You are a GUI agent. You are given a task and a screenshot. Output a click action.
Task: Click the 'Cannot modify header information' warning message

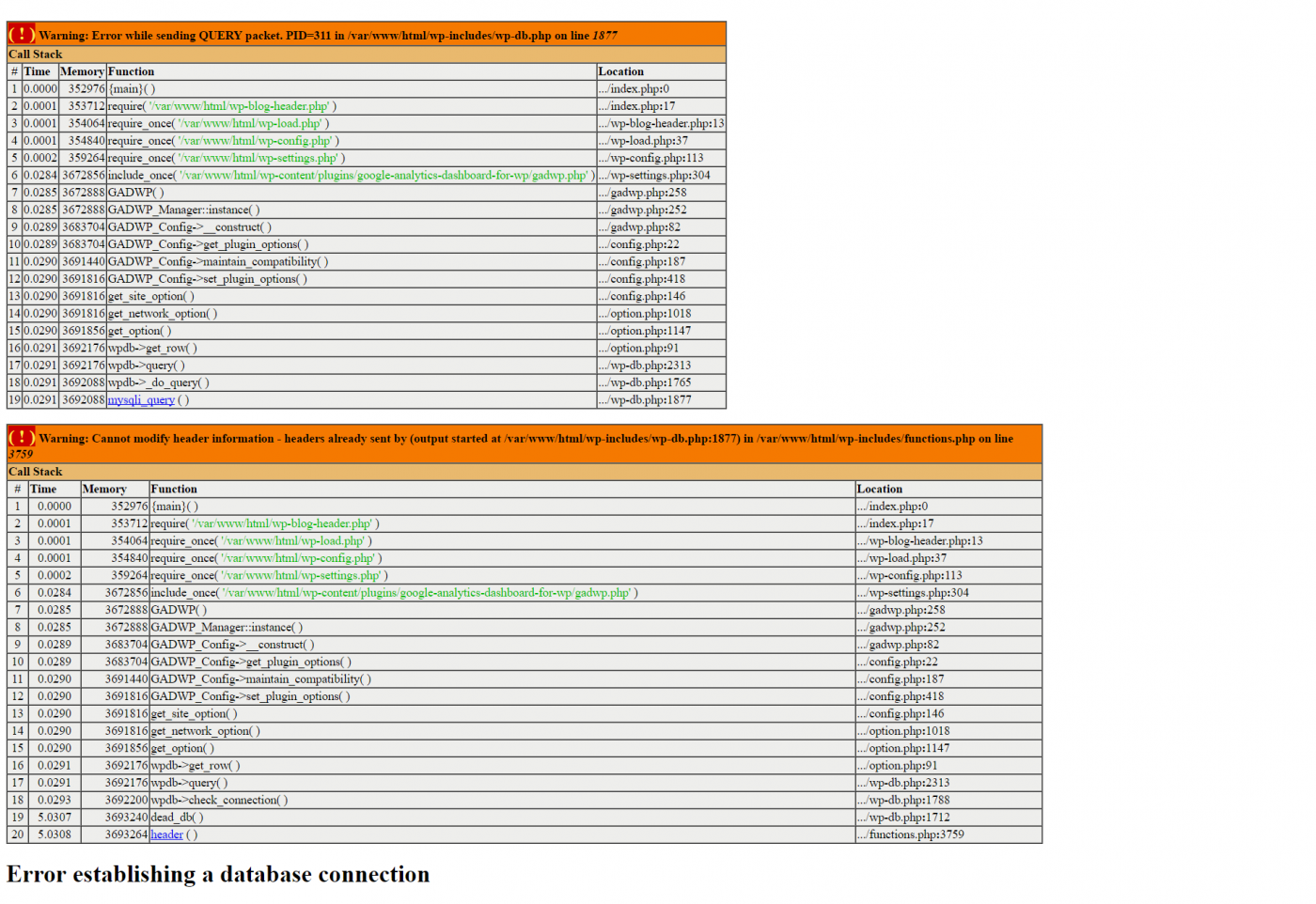coord(525,445)
